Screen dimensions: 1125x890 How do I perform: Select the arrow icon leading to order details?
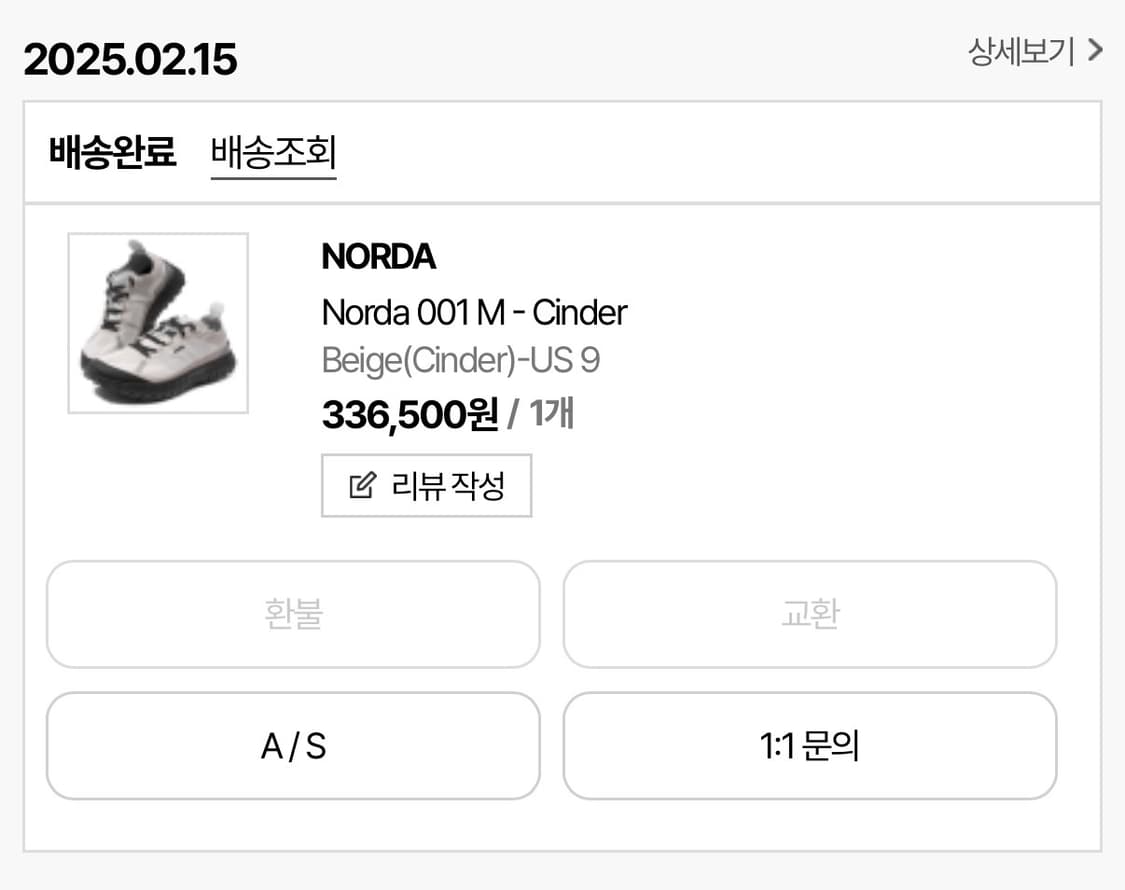[1094, 51]
